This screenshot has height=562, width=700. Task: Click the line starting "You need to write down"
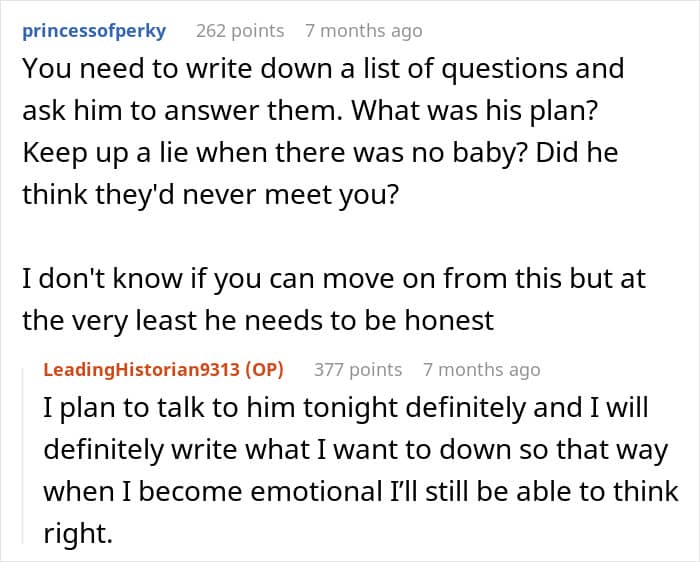322,69
